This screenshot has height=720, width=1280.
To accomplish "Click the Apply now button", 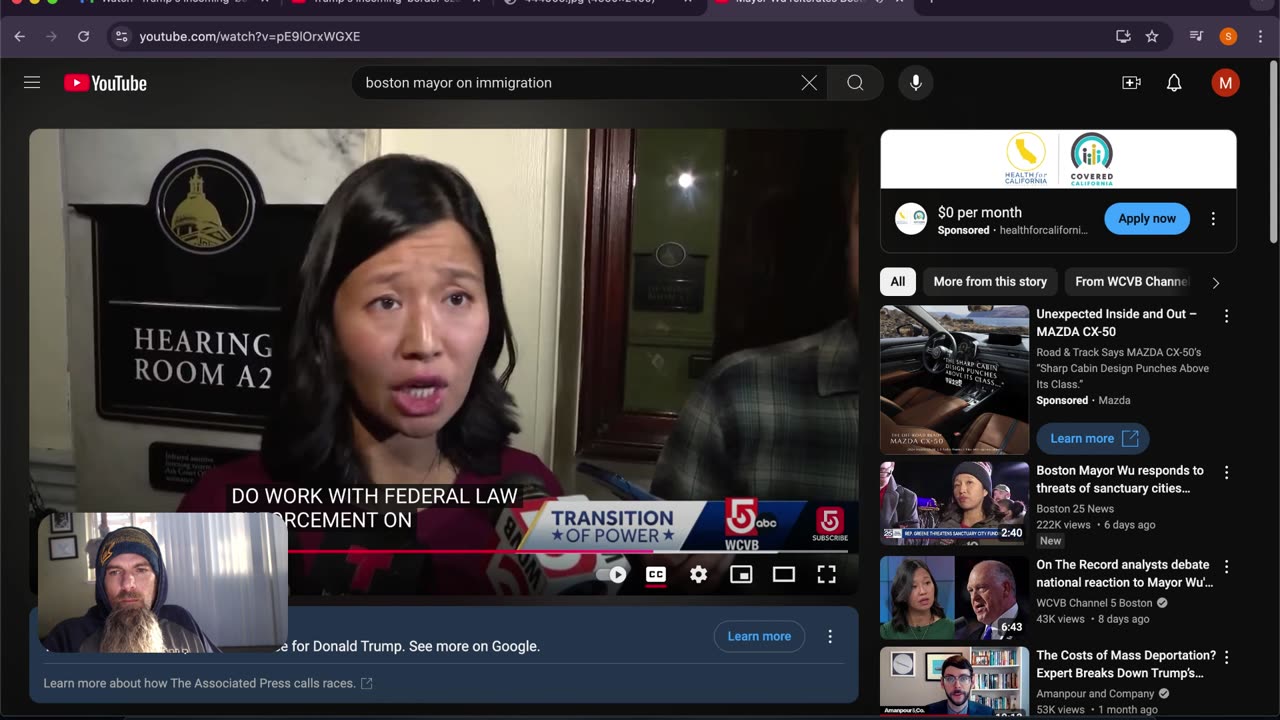I will [x=1147, y=219].
